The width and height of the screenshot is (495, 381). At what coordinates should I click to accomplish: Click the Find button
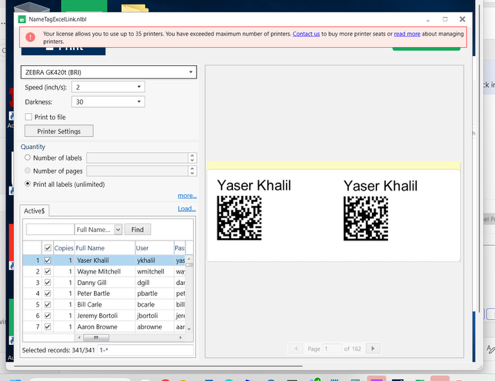[x=137, y=229]
